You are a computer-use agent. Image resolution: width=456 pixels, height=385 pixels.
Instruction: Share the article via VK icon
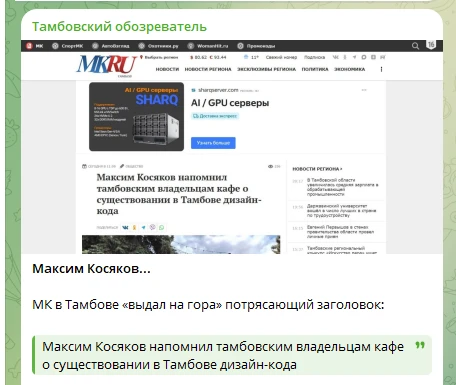pyautogui.click(x=125, y=227)
